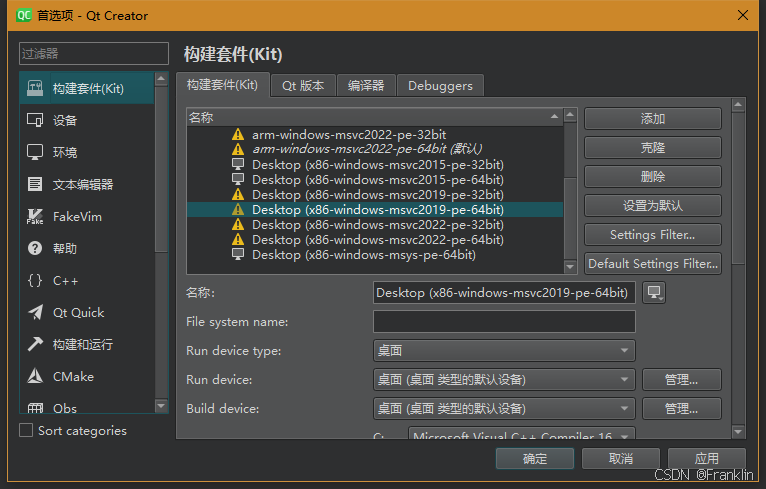766x489 pixels.
Task: Open the Run device type dropdown
Action: point(504,351)
